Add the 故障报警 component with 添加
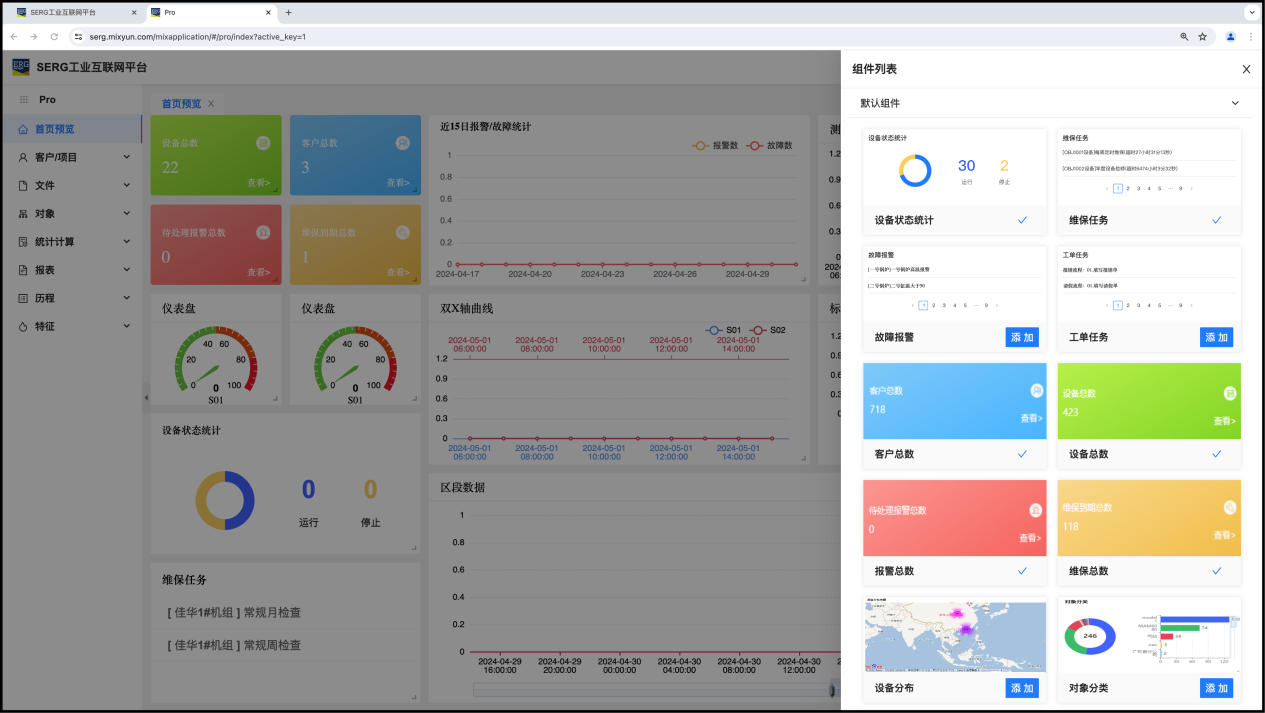The width and height of the screenshot is (1265, 713). click(1022, 337)
